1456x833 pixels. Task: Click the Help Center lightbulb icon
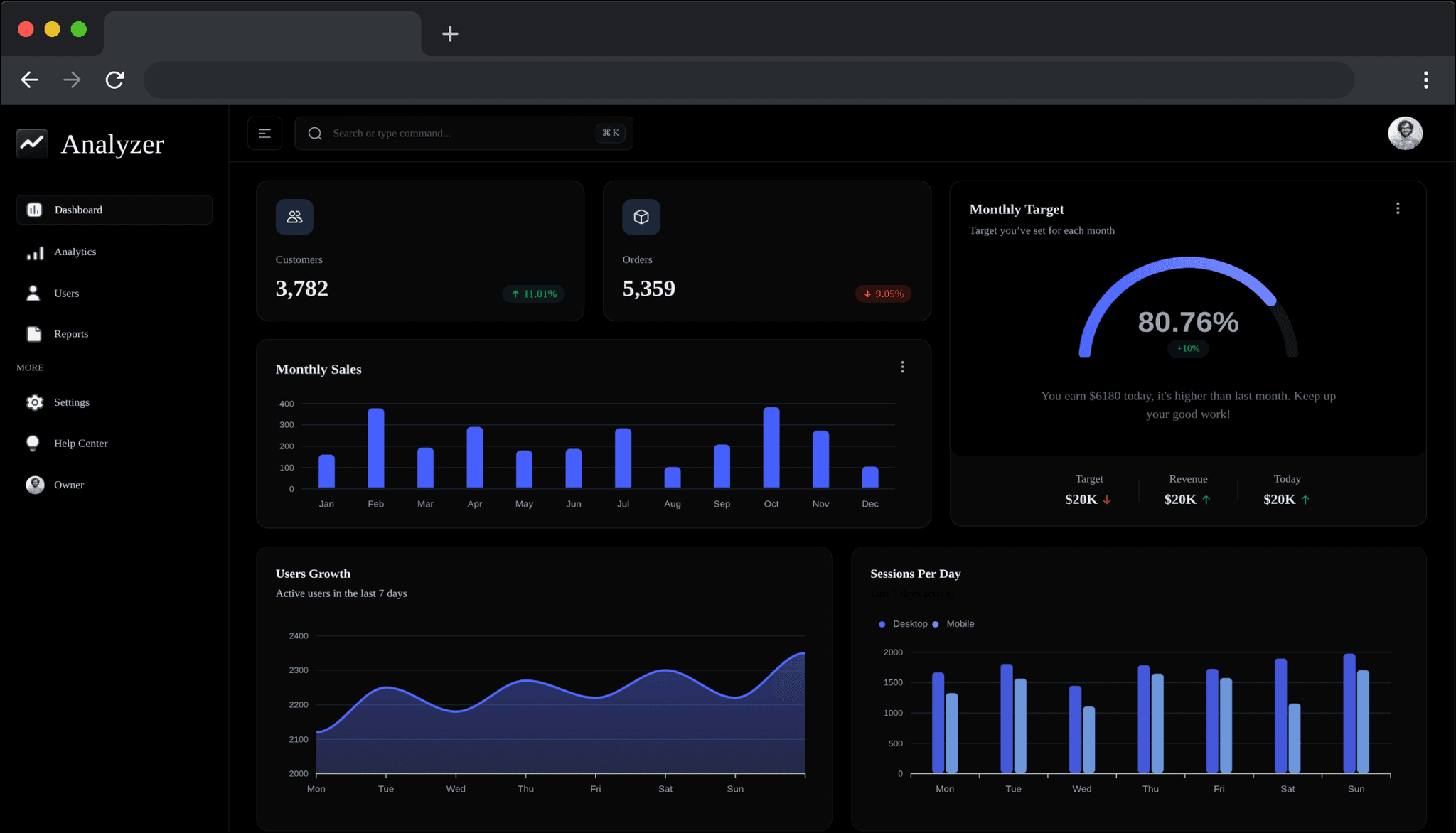click(33, 444)
